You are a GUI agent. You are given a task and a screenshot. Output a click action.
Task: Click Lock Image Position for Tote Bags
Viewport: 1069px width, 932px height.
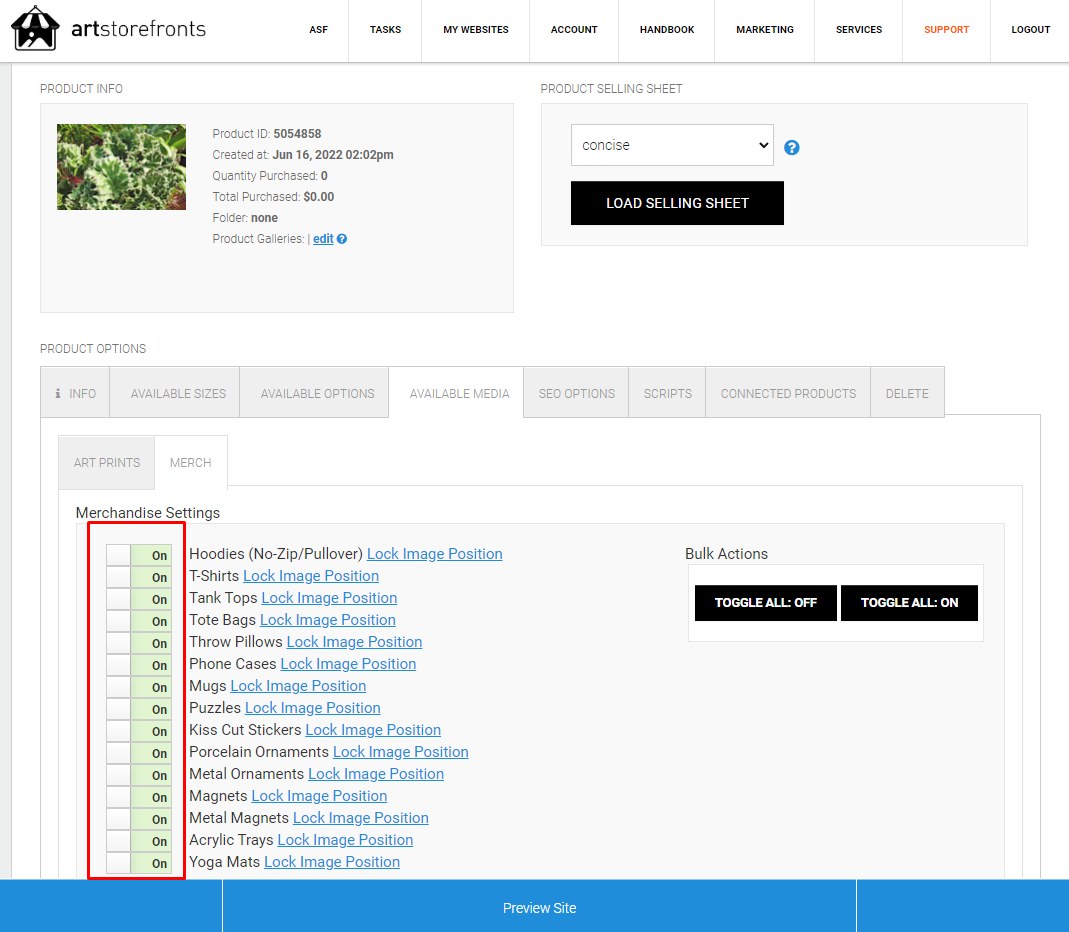(327, 620)
